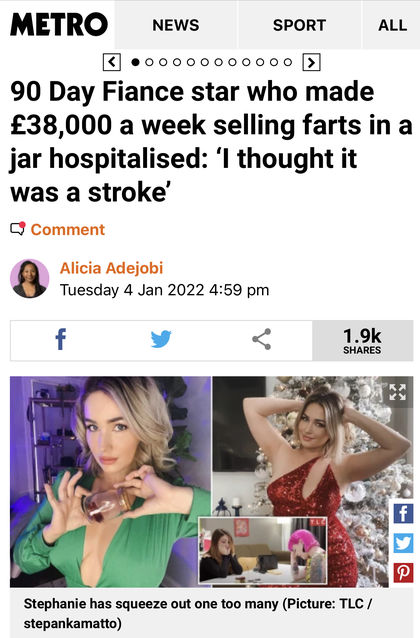Screen dimensions: 420x638
Task: Click the Metro logo
Action: click(59, 24)
